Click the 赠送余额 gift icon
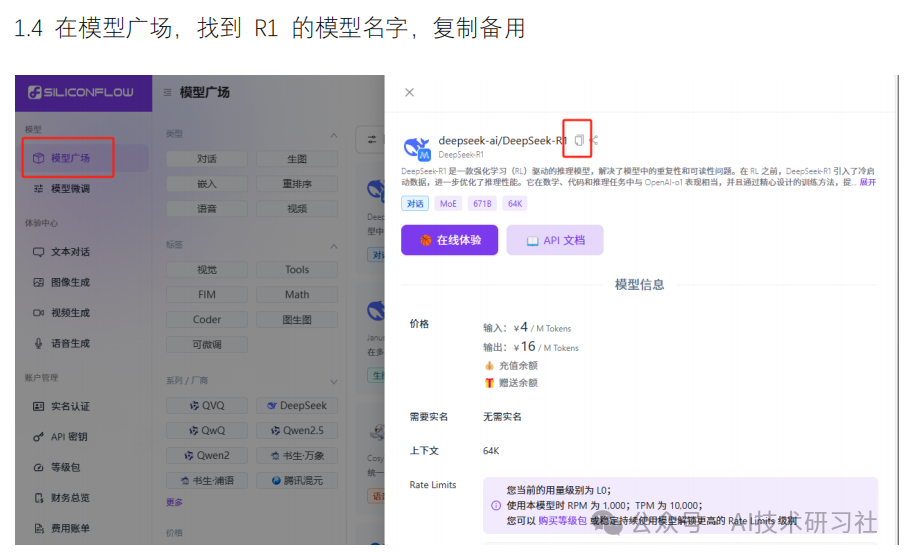This screenshot has height=558, width=906. pos(489,383)
